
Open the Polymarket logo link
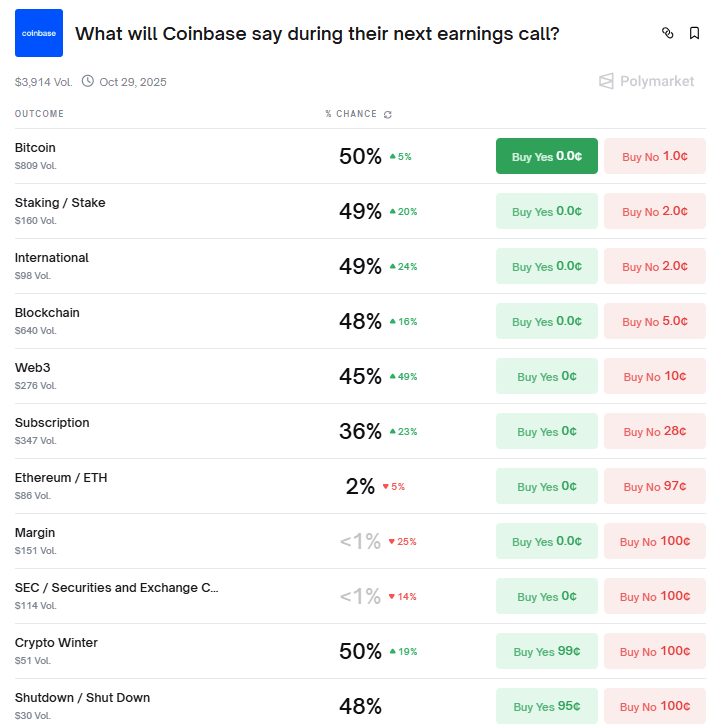[x=646, y=81]
